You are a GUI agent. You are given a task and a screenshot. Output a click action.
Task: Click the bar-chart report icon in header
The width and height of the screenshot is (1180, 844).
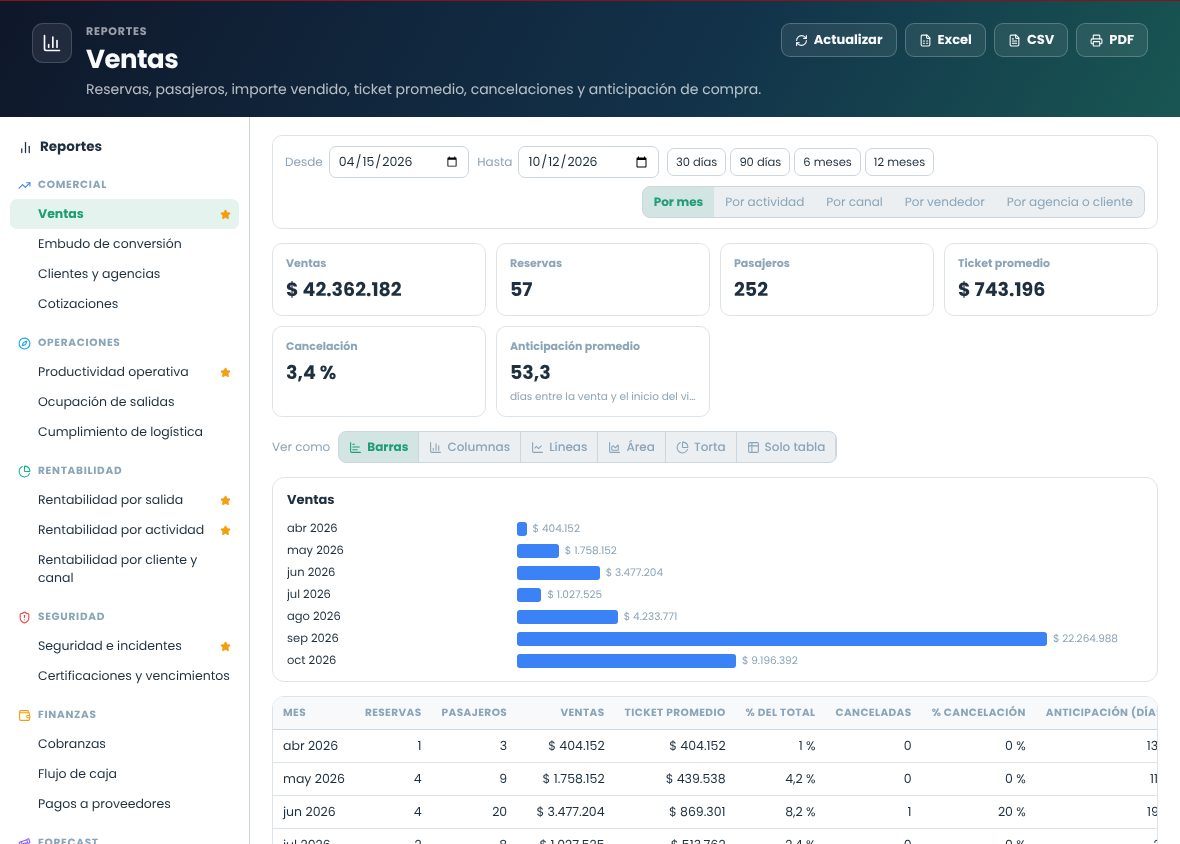coord(52,43)
